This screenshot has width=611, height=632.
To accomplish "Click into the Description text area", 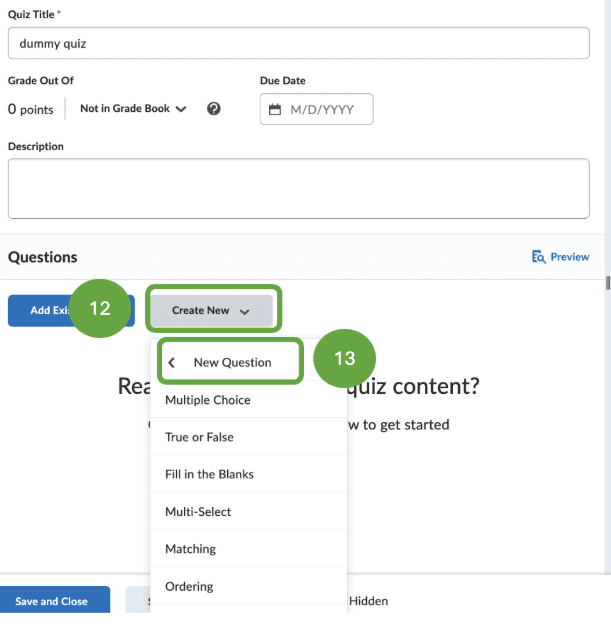I will pyautogui.click(x=299, y=189).
